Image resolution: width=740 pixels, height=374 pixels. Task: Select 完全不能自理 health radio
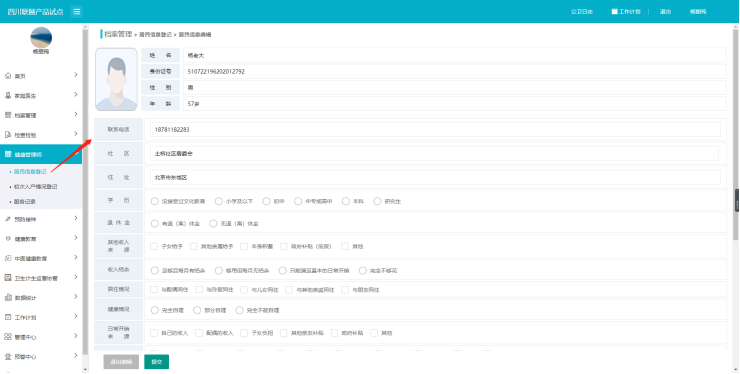[239, 310]
